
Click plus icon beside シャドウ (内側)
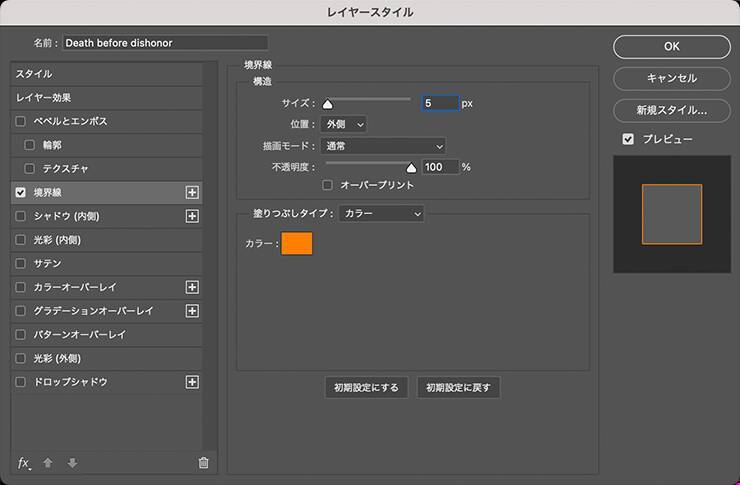(x=193, y=216)
